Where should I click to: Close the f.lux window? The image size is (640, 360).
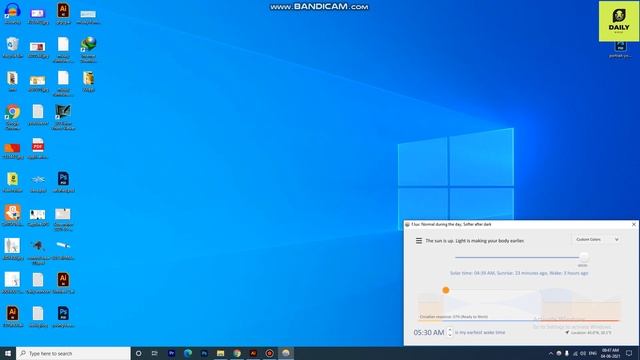(x=634, y=224)
